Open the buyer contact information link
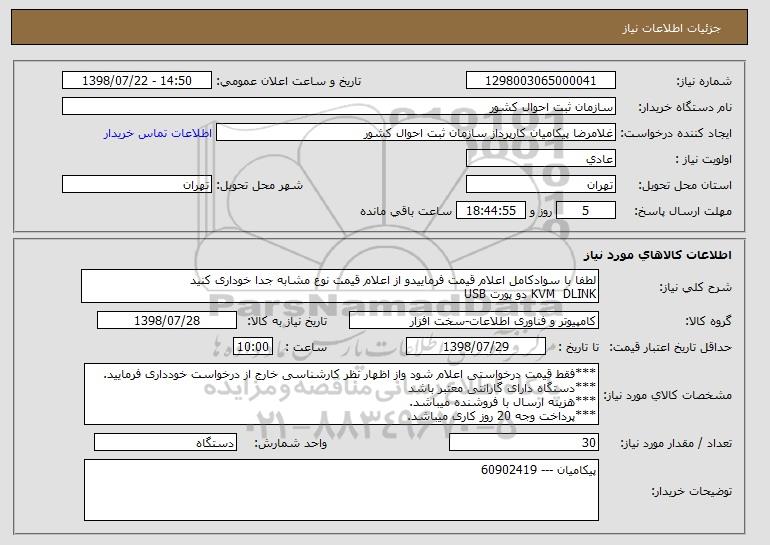 point(158,134)
